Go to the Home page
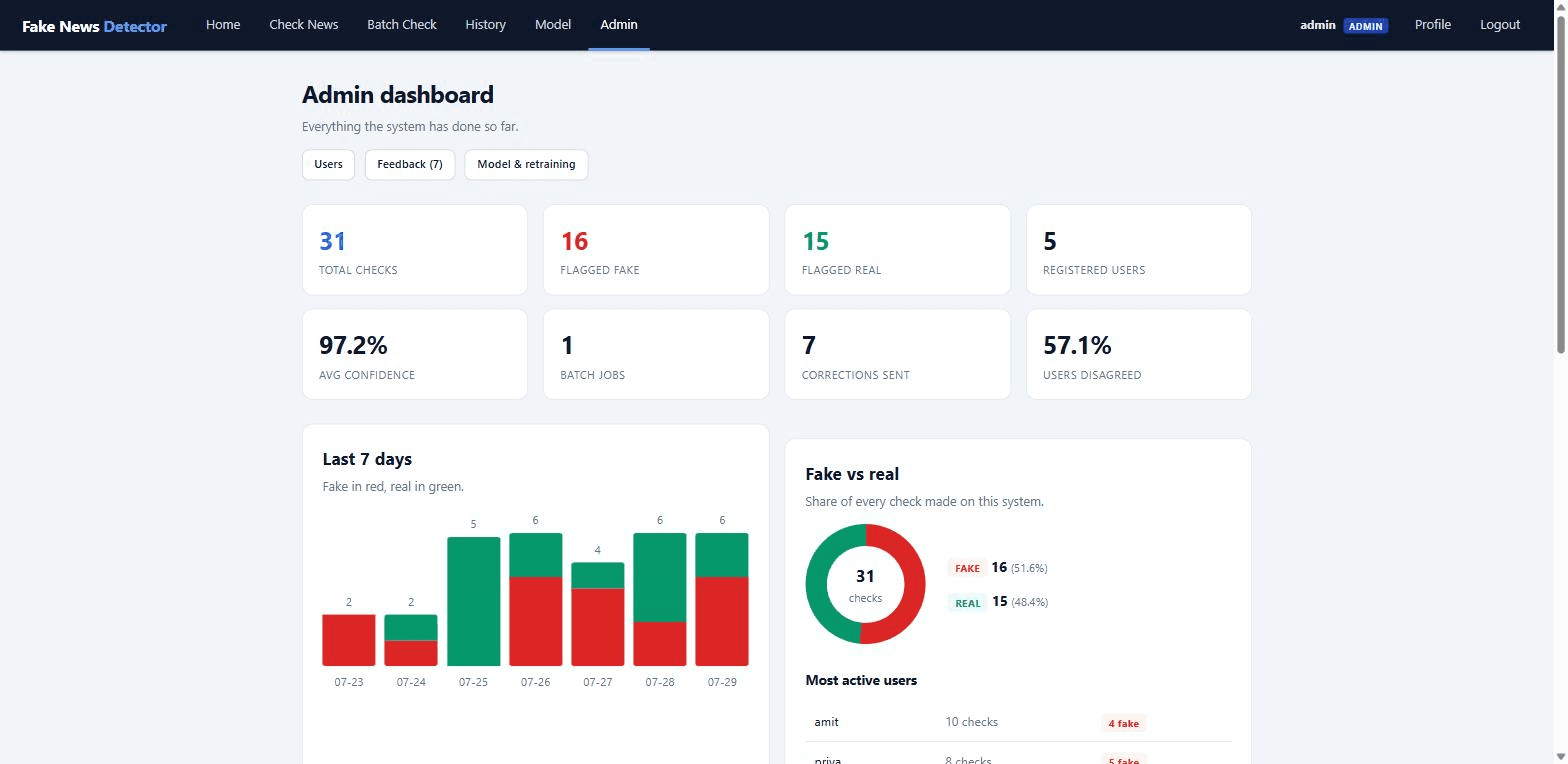 (x=223, y=25)
